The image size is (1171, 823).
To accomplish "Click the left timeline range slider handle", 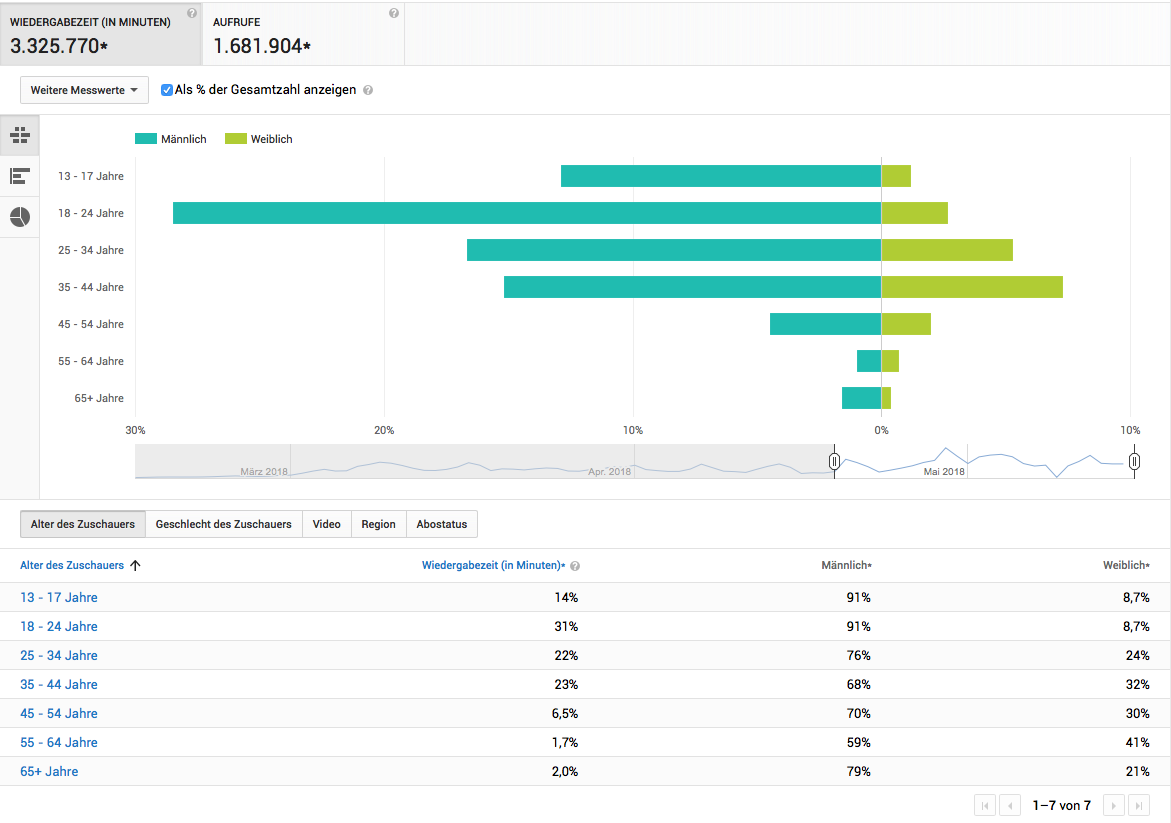I will 834,461.
